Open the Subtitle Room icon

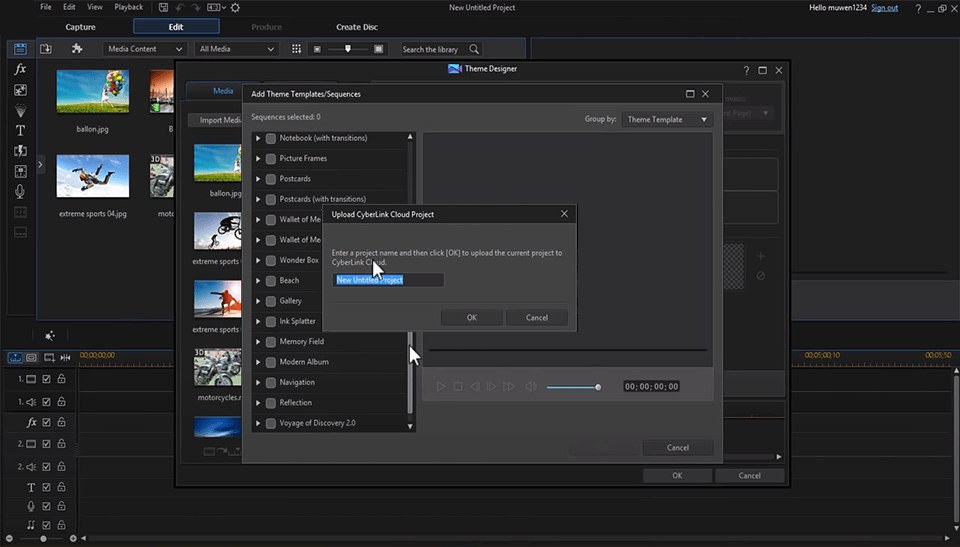[20, 233]
